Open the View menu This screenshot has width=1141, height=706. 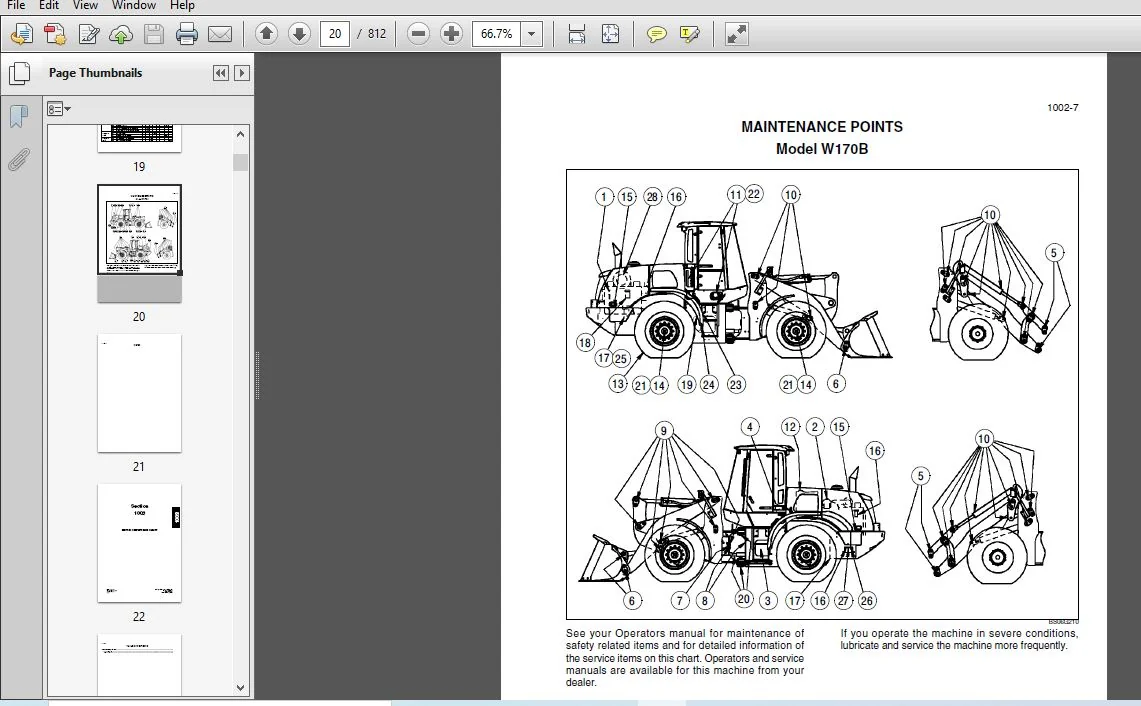(85, 5)
